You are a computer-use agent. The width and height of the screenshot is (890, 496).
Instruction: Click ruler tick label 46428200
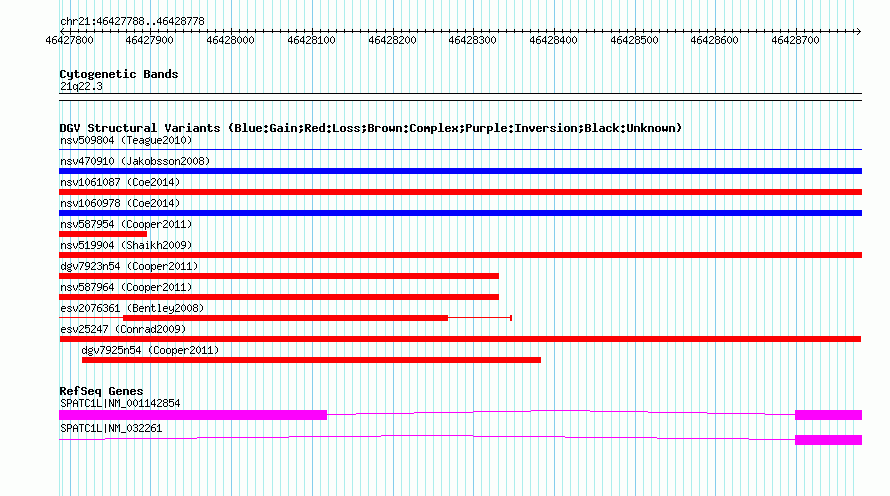(x=392, y=40)
